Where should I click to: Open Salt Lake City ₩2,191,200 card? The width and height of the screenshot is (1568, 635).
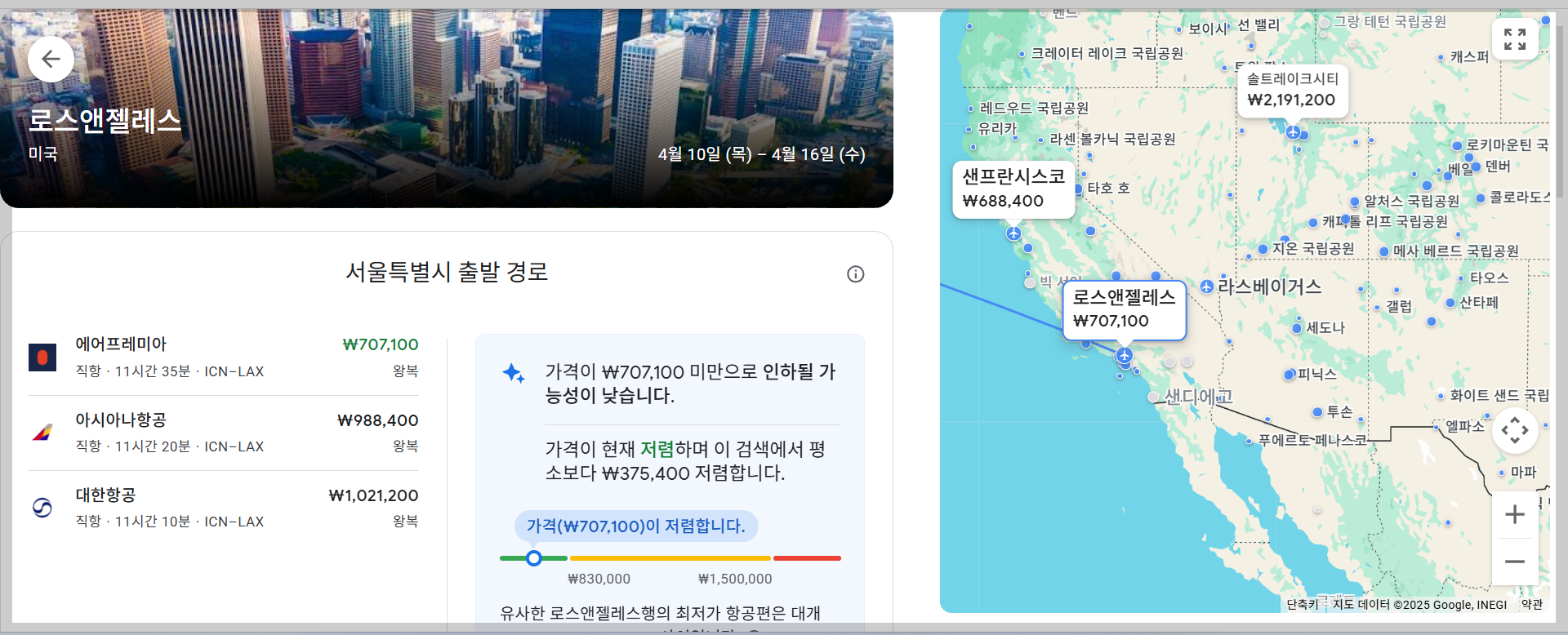coord(1292,90)
